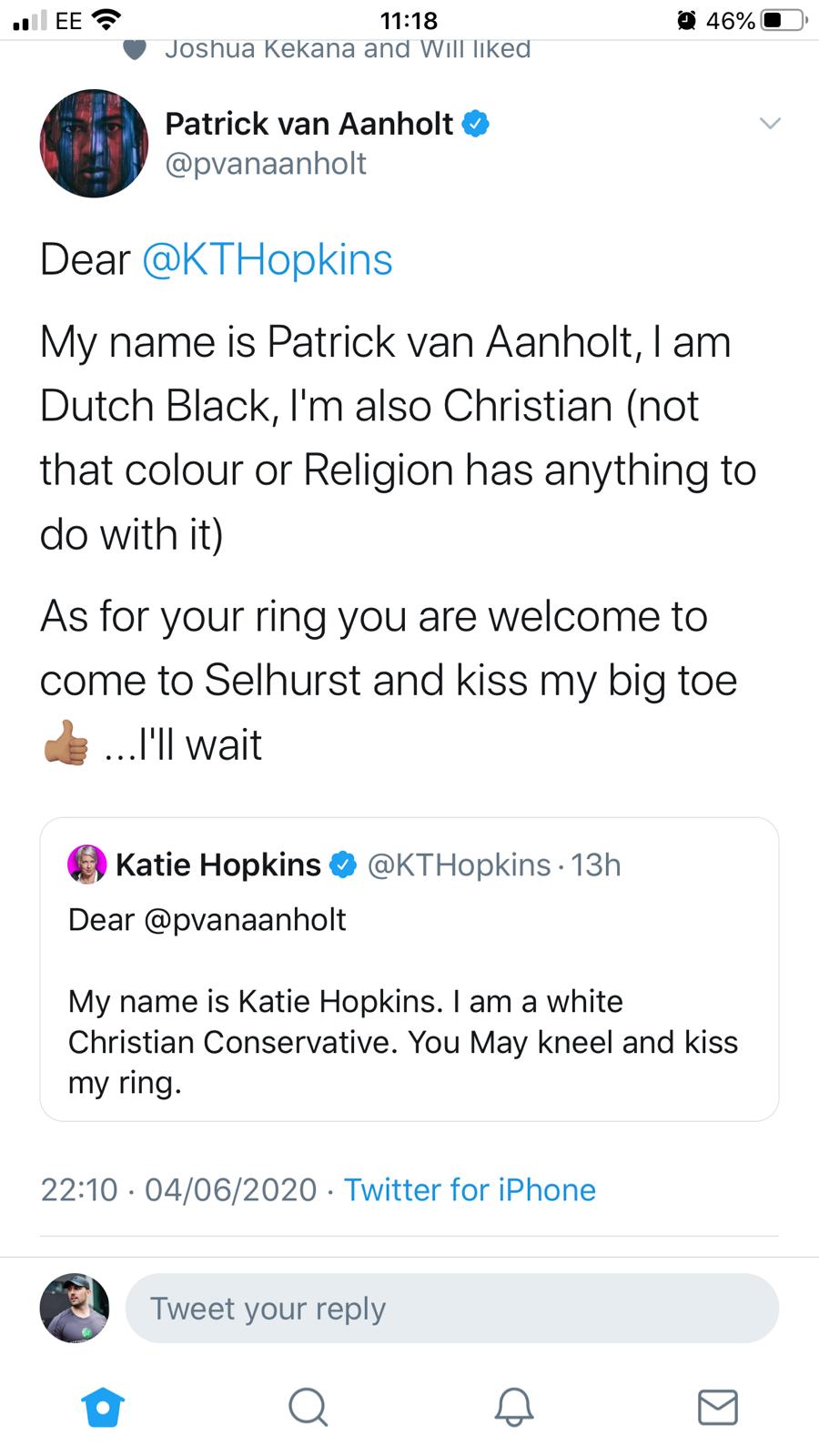Tap the Katie Hopkins name in quote
The image size is (819, 1456).
click(x=218, y=864)
